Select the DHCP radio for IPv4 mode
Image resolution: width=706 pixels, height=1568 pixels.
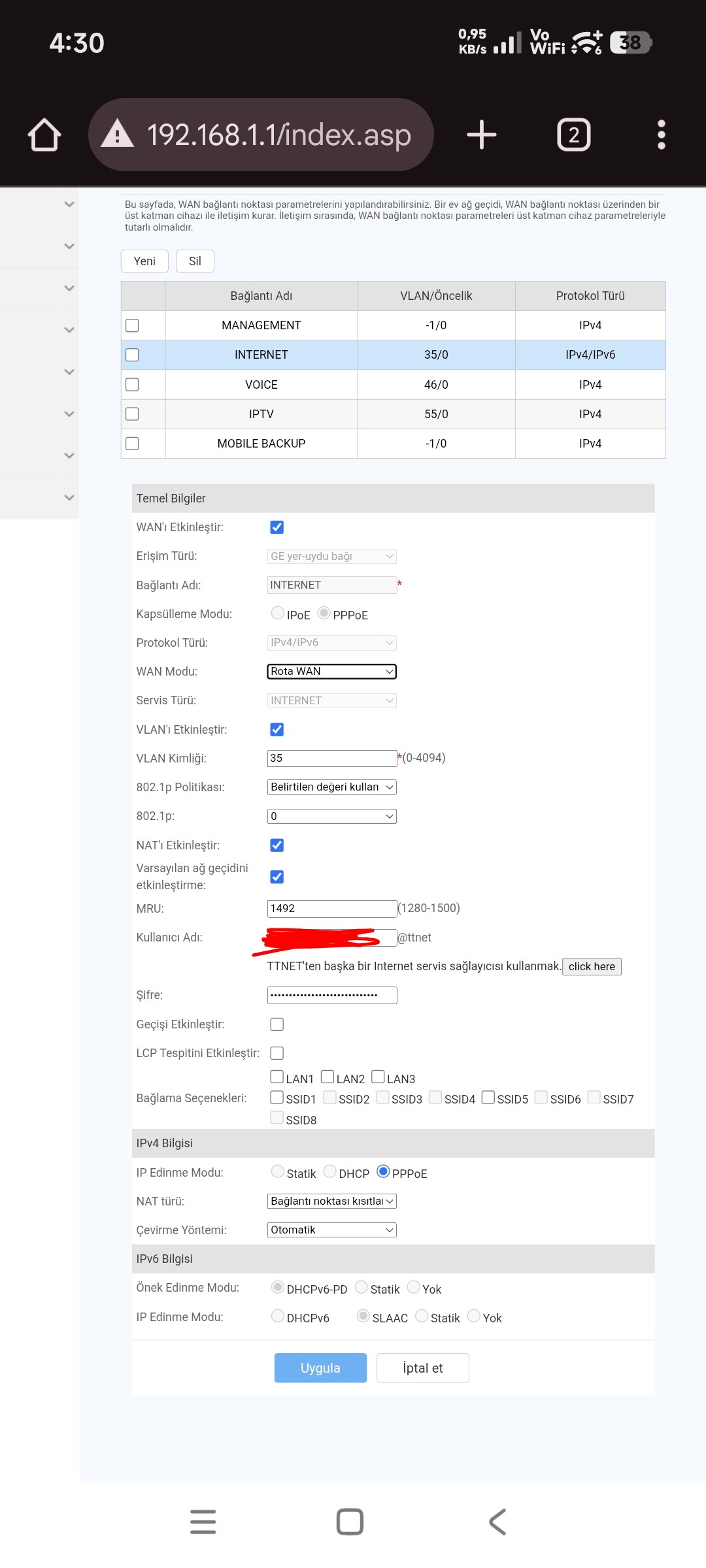click(330, 1171)
